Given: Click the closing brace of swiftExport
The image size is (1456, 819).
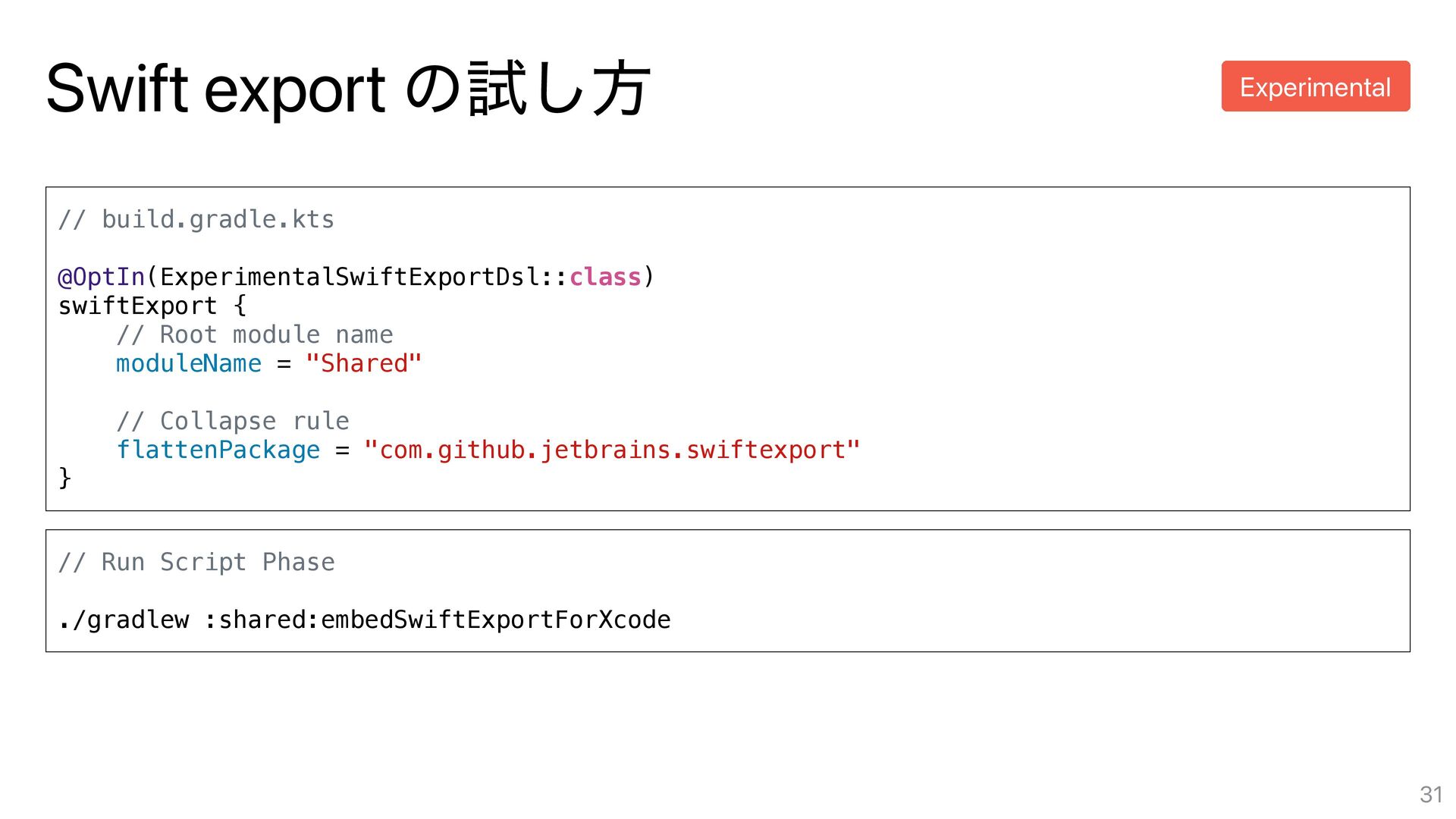Looking at the screenshot, I should tap(65, 478).
